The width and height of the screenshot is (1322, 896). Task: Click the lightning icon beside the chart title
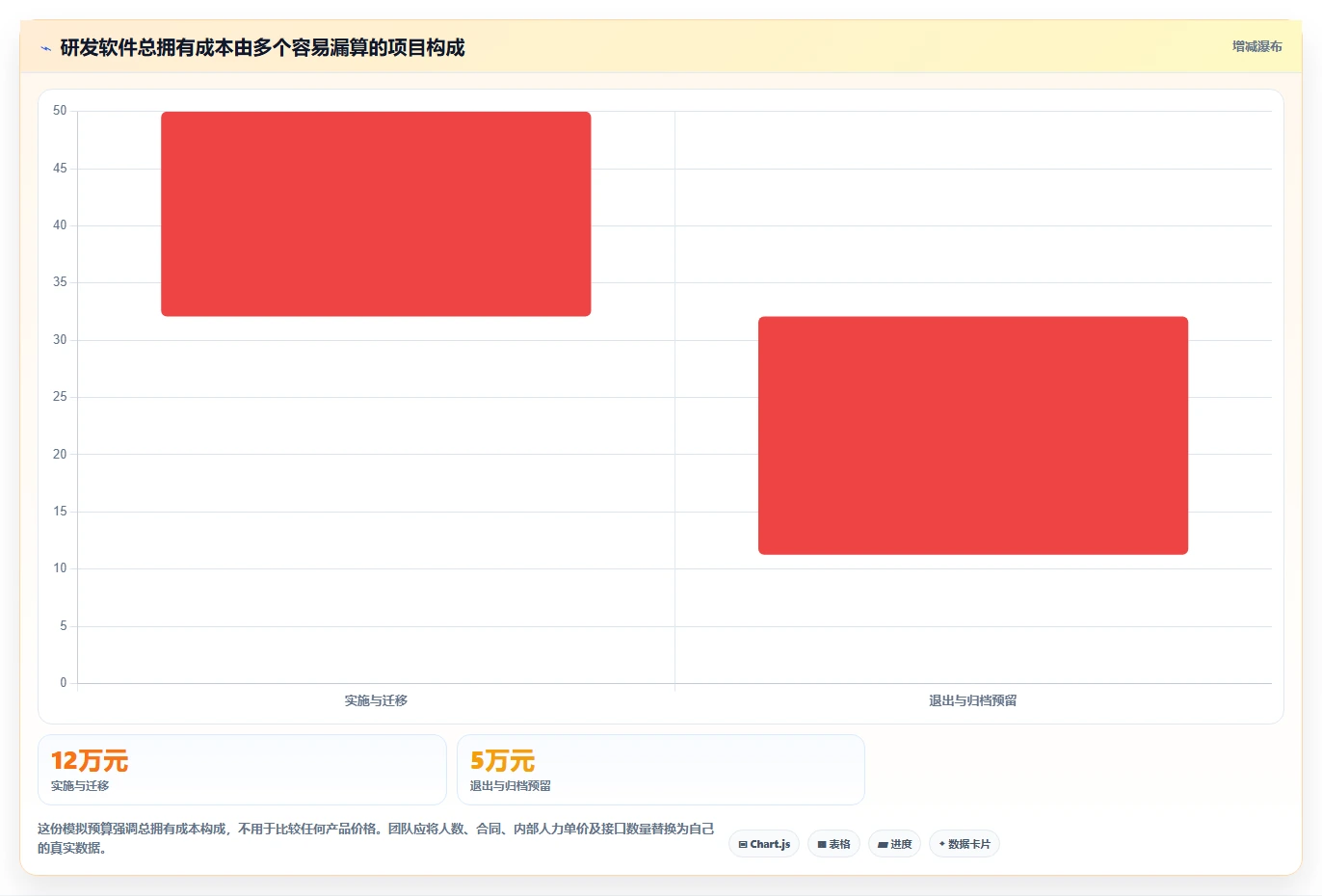click(45, 48)
